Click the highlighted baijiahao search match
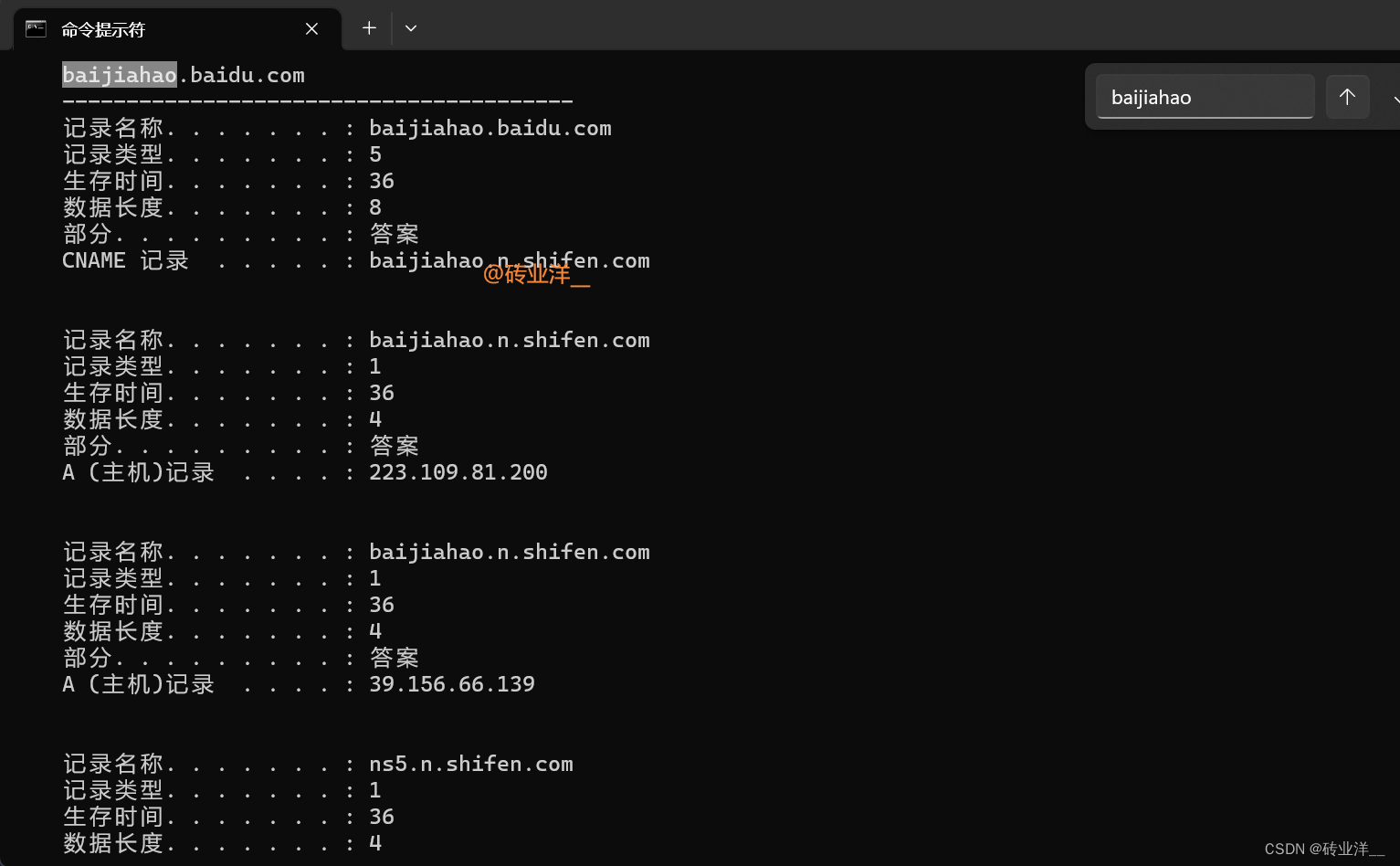The image size is (1400, 866). (x=119, y=75)
